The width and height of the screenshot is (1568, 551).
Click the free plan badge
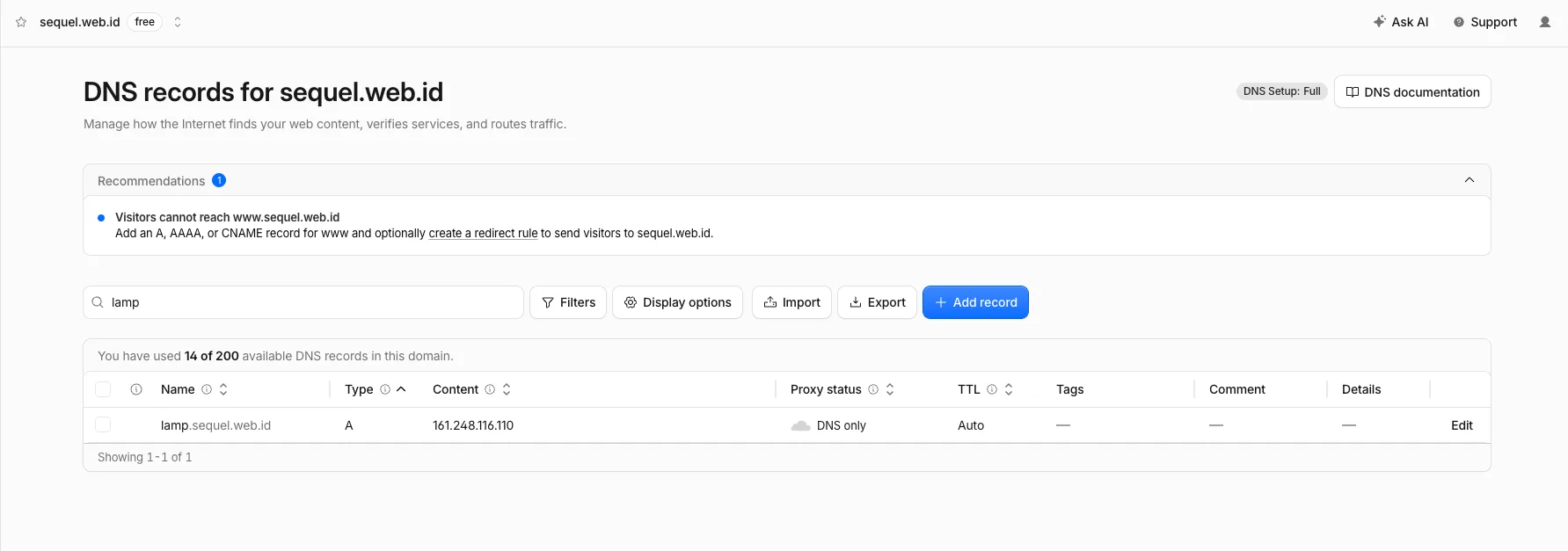[145, 22]
